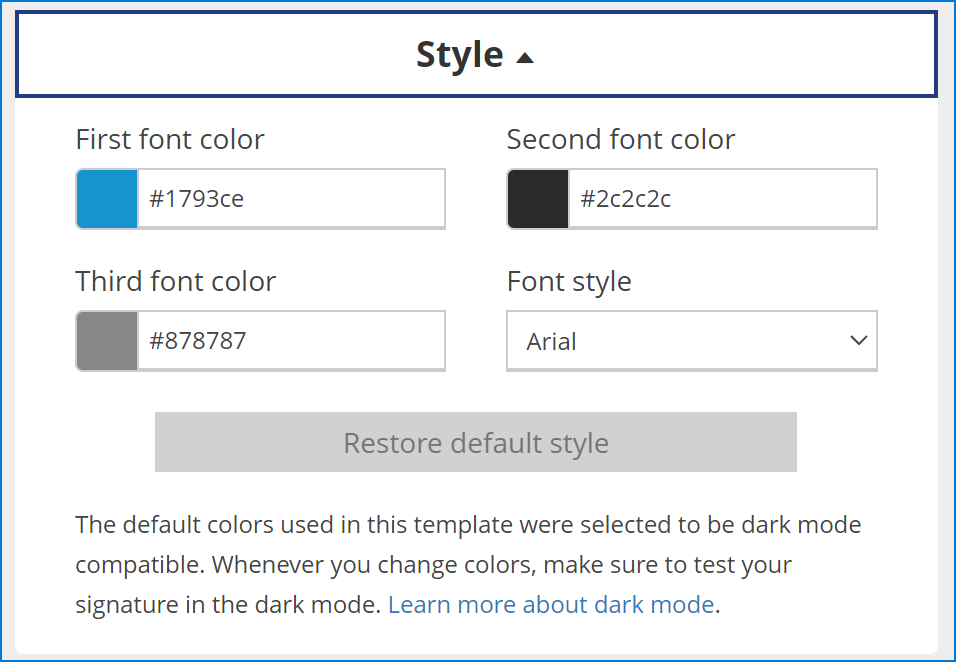Click the Second font color label
956x662 pixels.
[x=621, y=140]
